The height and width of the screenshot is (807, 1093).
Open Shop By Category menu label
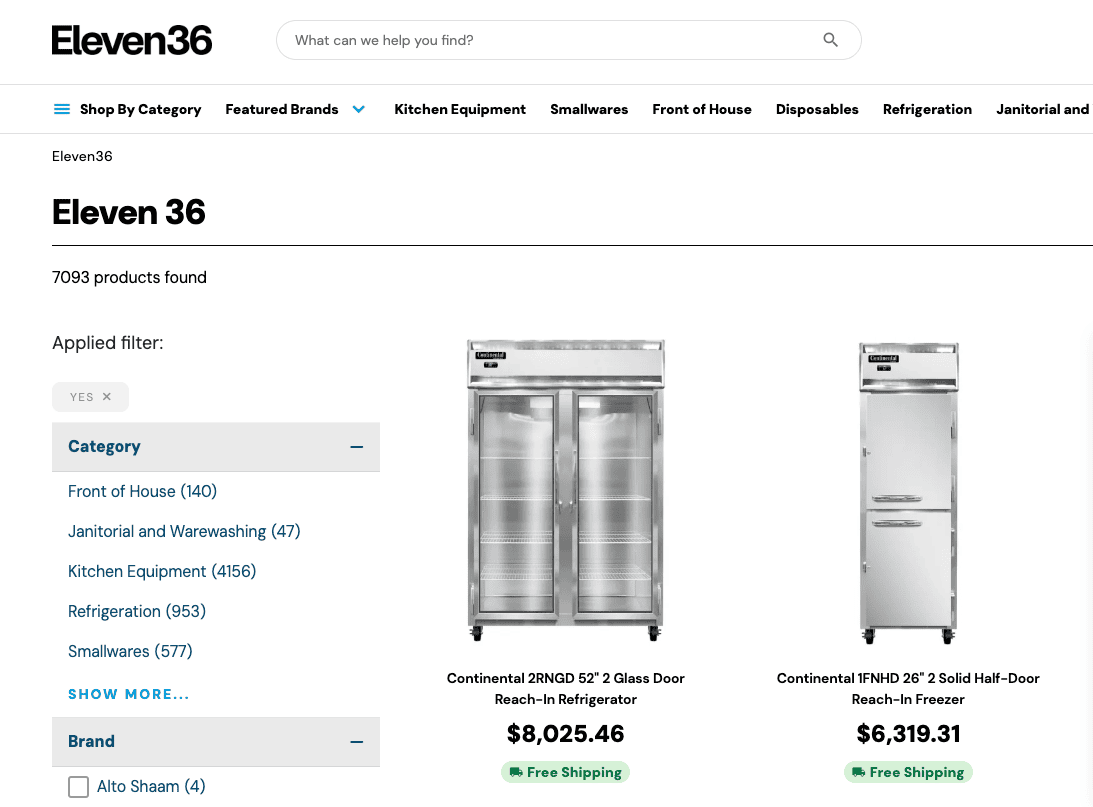pyautogui.click(x=141, y=109)
